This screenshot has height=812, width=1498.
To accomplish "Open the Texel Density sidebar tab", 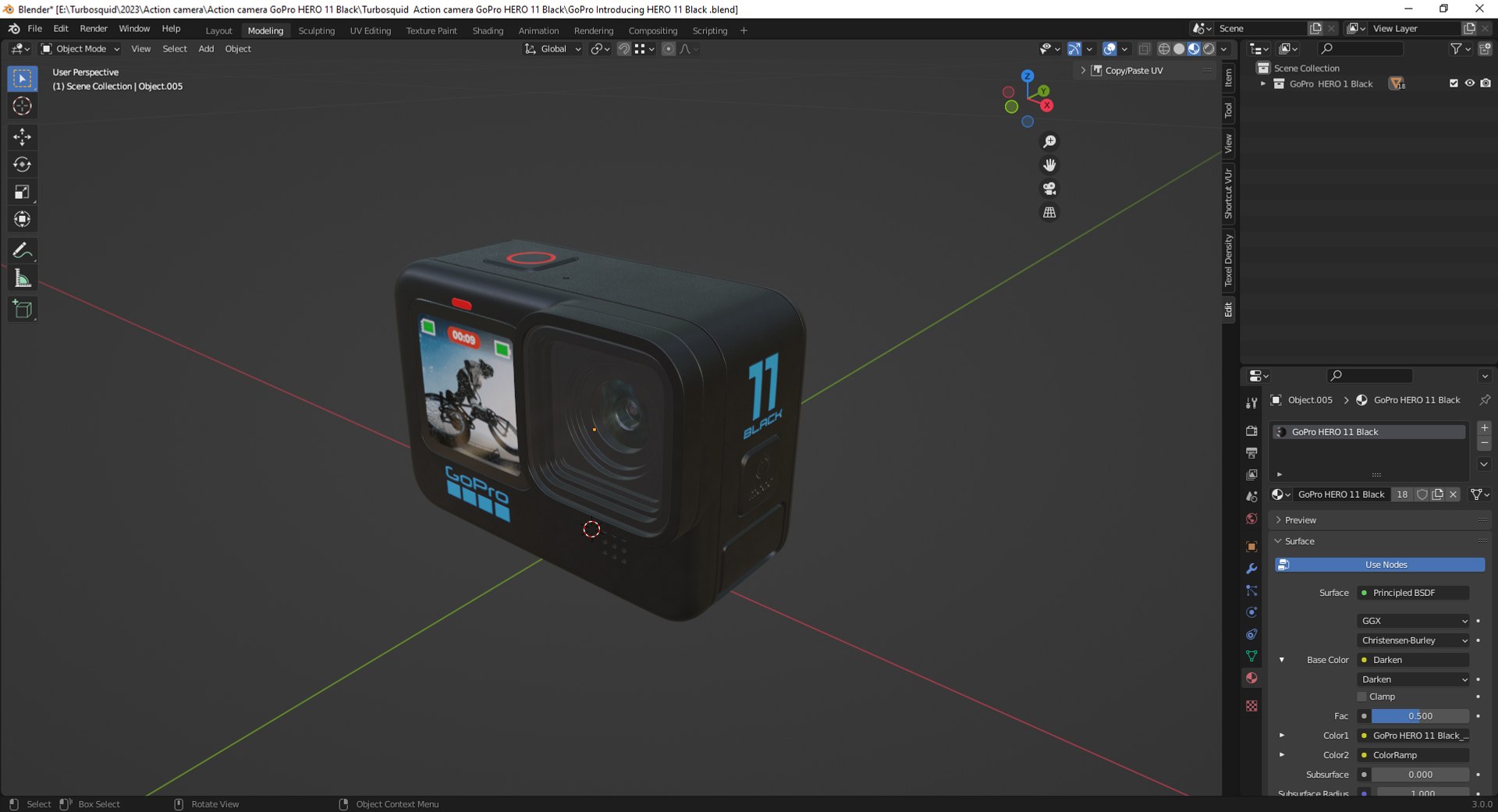I will pos(1229,261).
